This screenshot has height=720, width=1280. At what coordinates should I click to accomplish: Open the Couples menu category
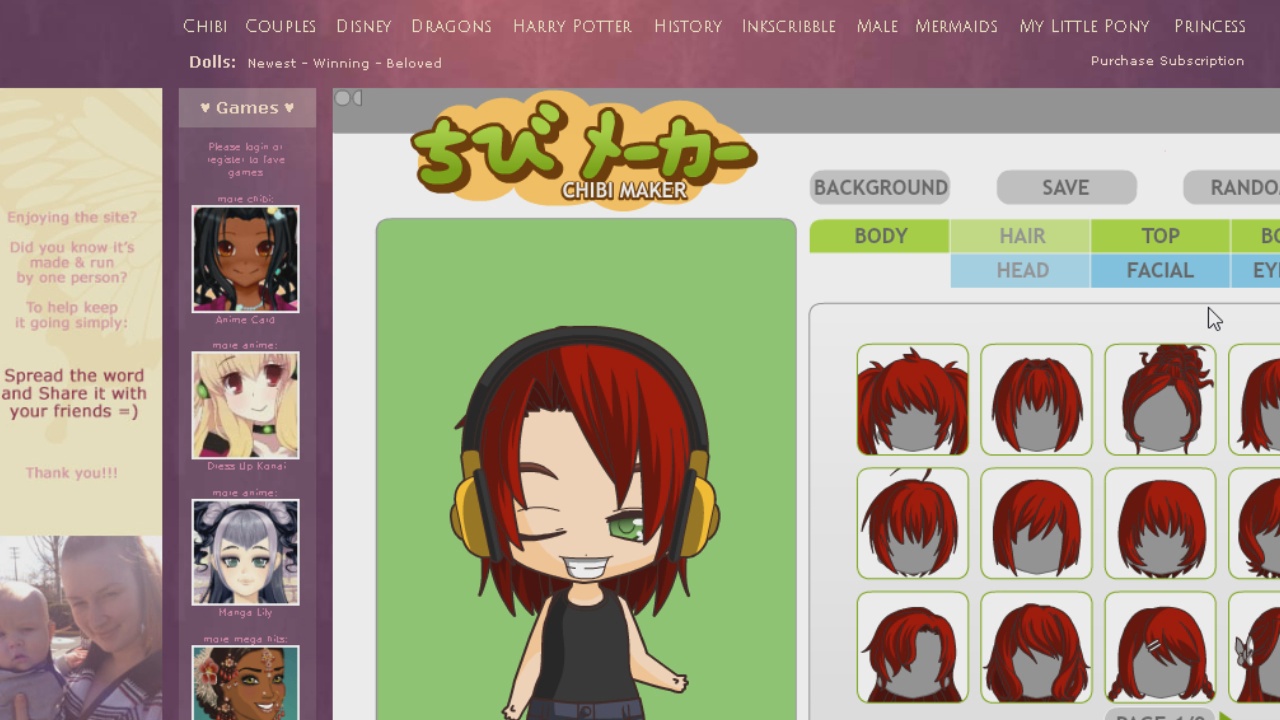[280, 26]
